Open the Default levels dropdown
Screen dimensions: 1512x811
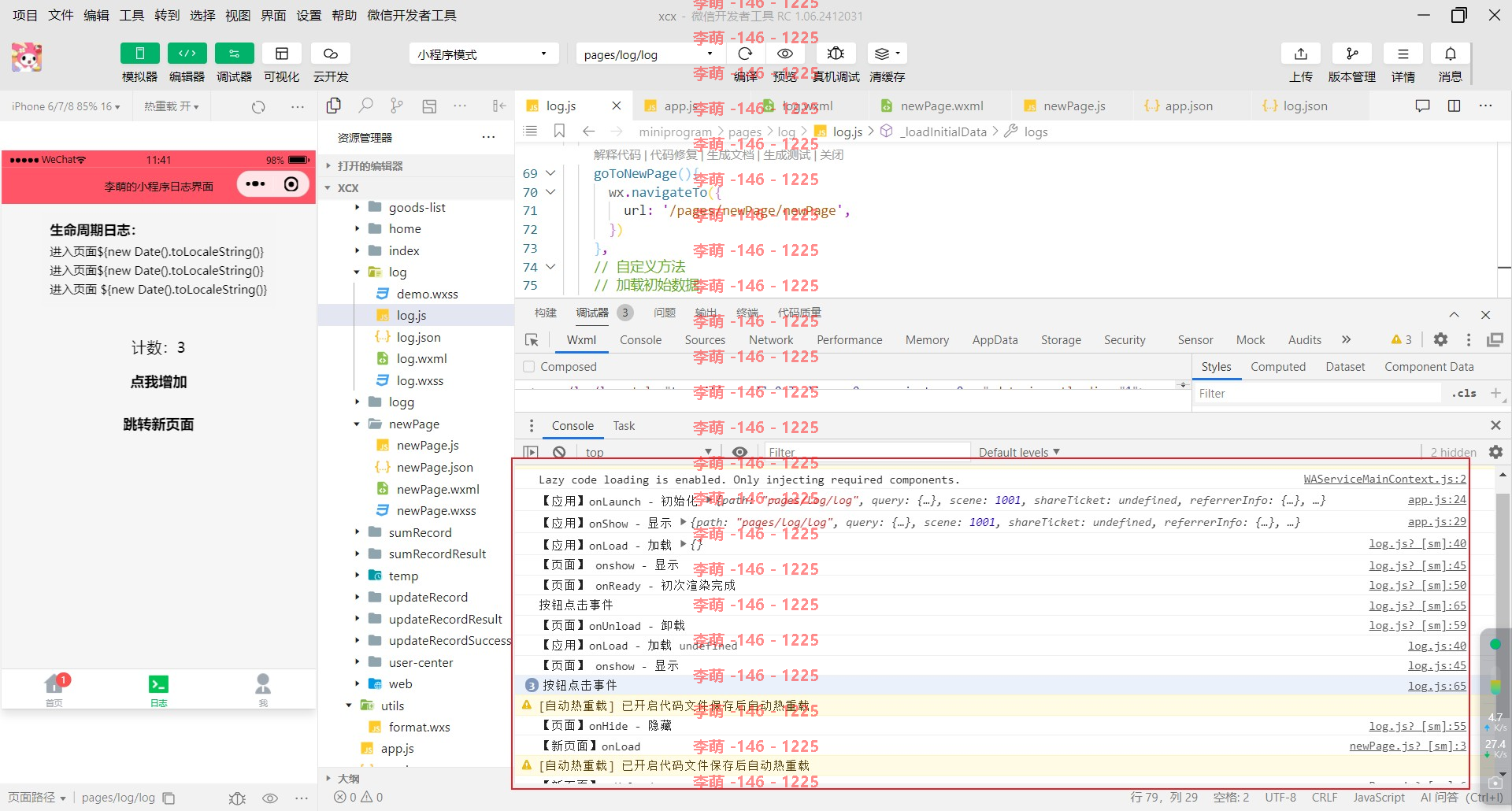point(1019,452)
